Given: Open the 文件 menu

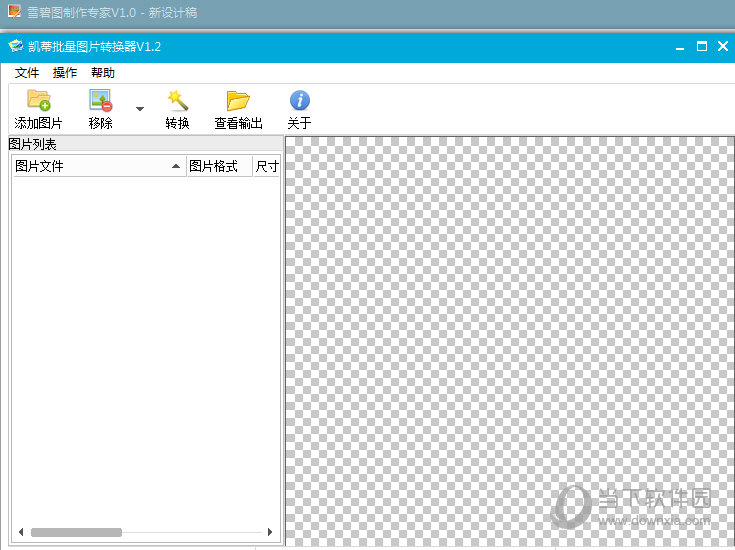Looking at the screenshot, I should tap(27, 73).
